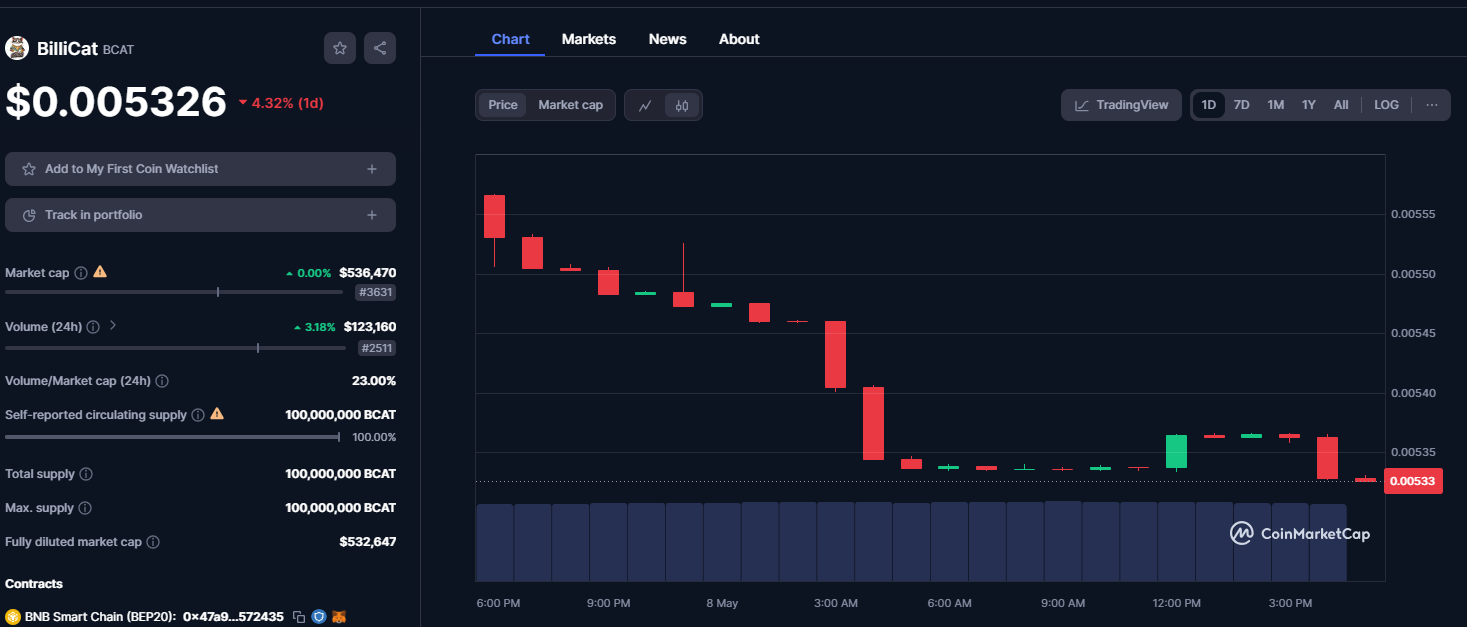Open TradingView chart mode
This screenshot has width=1467, height=627.
coord(1121,105)
